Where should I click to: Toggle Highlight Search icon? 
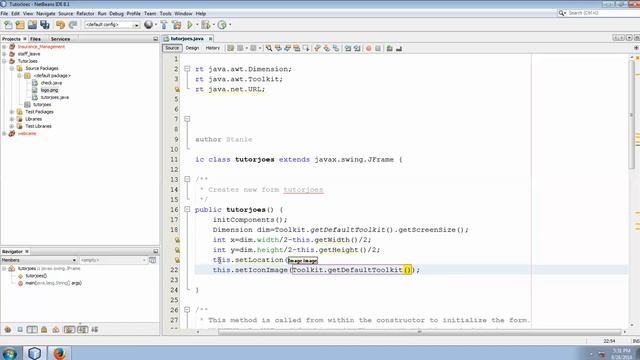[x=297, y=48]
